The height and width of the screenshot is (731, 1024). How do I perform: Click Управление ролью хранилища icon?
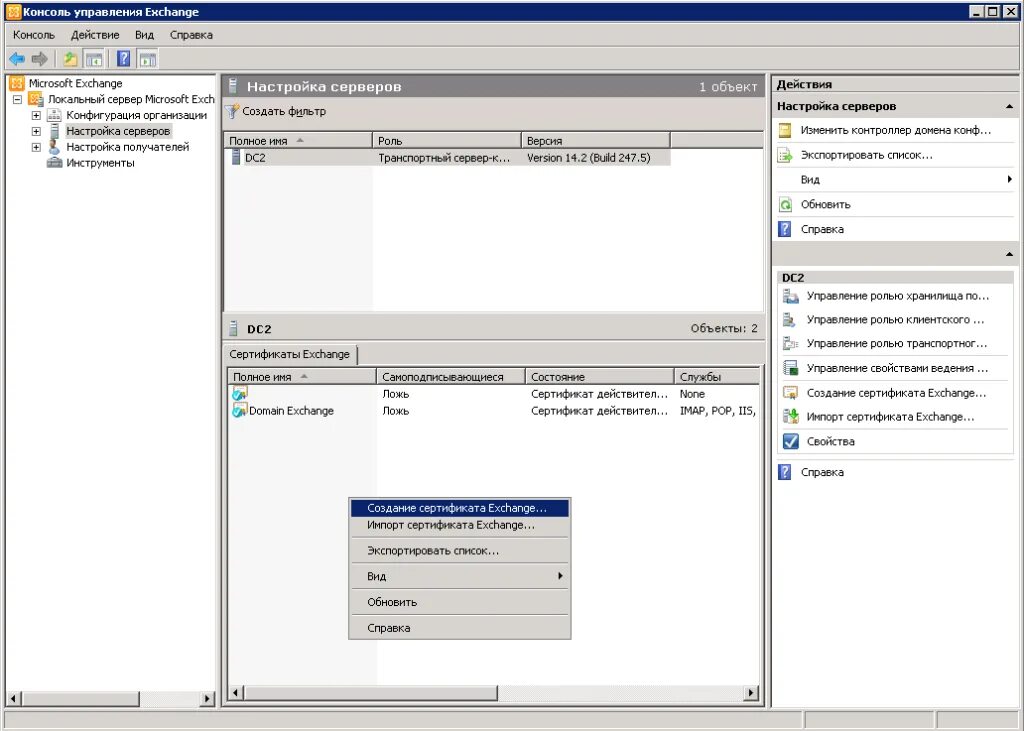791,296
